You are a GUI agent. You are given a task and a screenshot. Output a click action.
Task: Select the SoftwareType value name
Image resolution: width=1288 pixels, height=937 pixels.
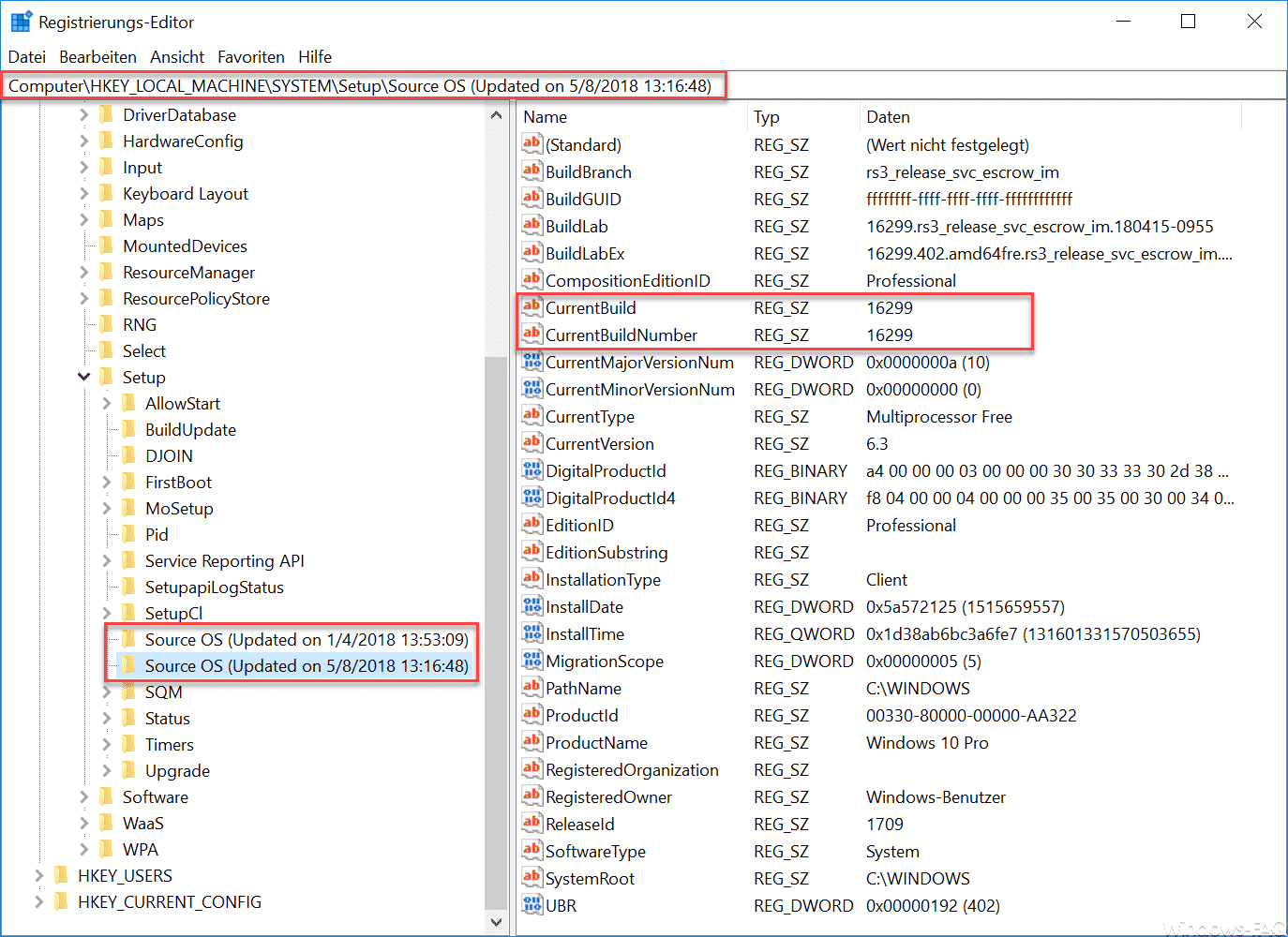pos(596,851)
